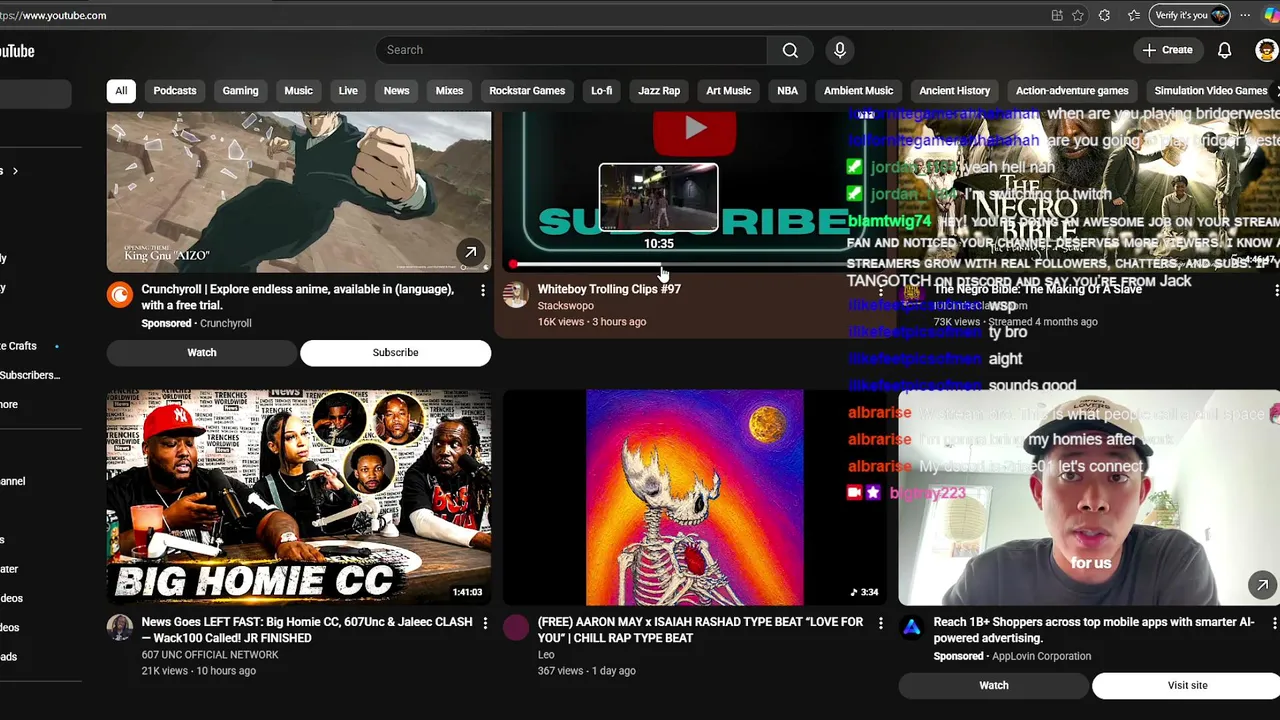The width and height of the screenshot is (1280, 720).
Task: Open Crunchyroll anime ad thumbnail
Action: click(x=299, y=191)
